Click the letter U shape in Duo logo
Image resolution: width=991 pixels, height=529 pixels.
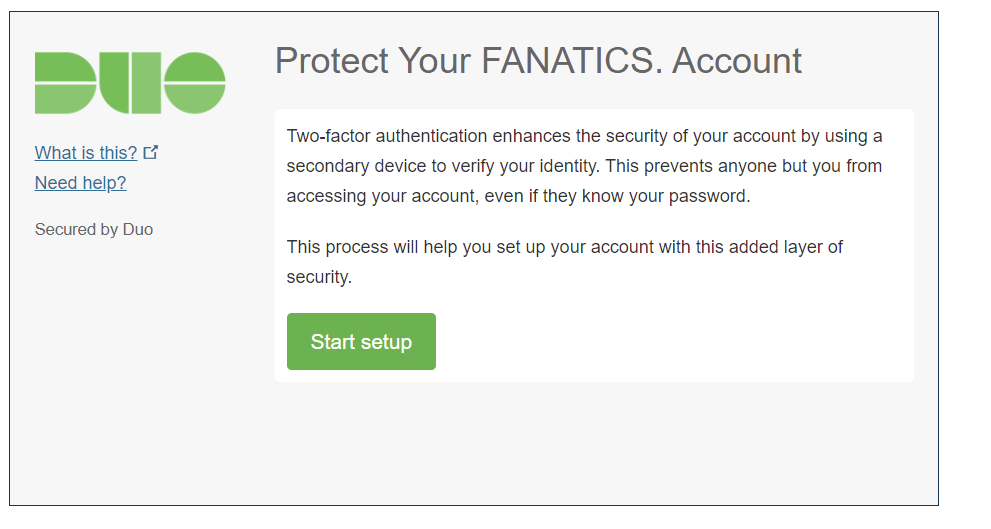click(x=130, y=83)
